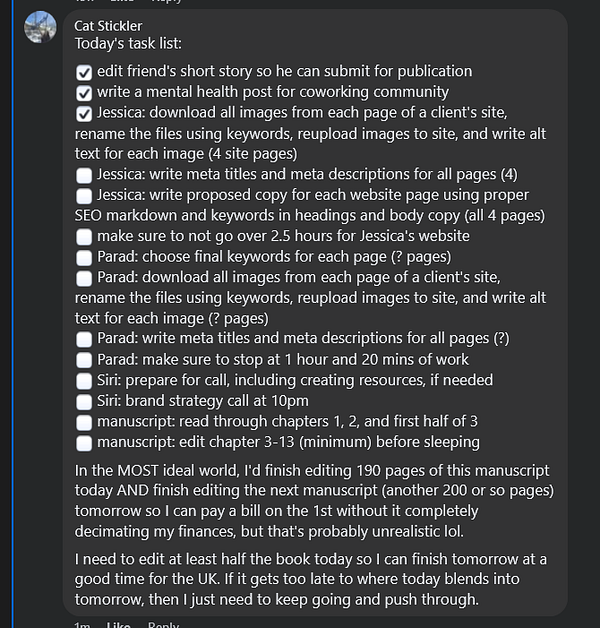600x628 pixels.
Task: Check Parad write meta titles checkbox
Action: (x=84, y=339)
